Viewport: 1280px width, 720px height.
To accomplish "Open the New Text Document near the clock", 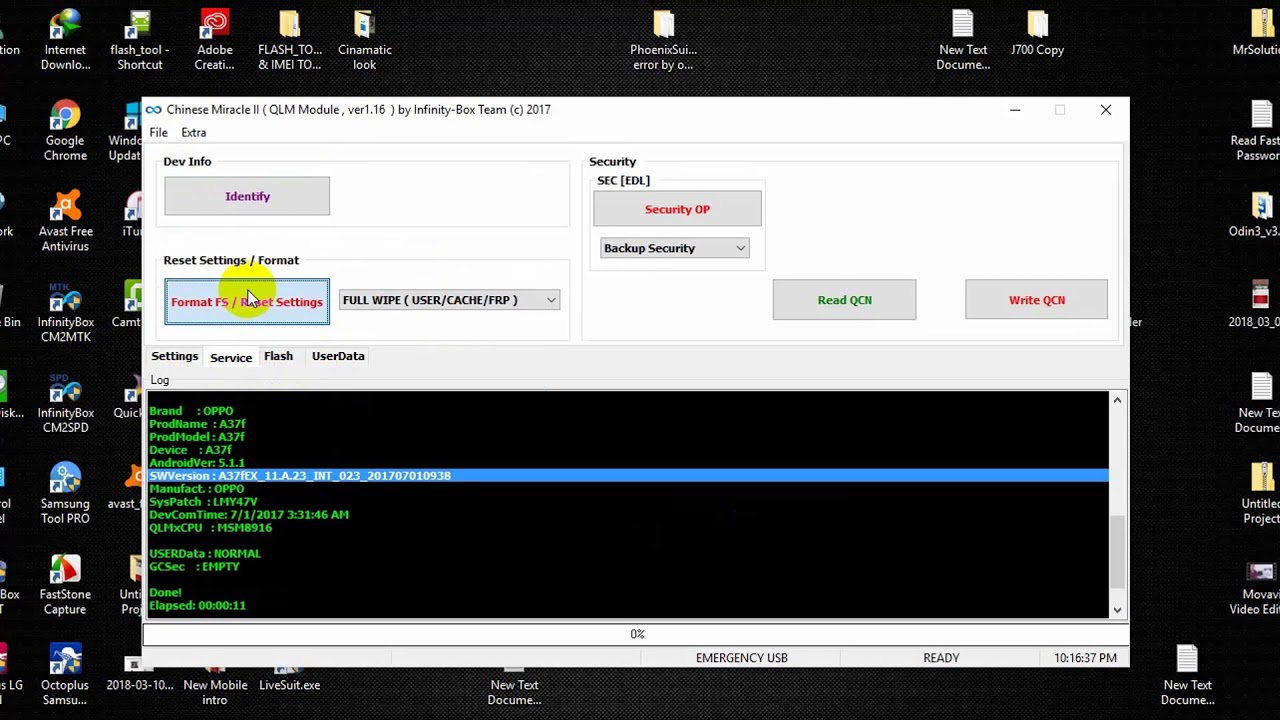I will [1187, 676].
